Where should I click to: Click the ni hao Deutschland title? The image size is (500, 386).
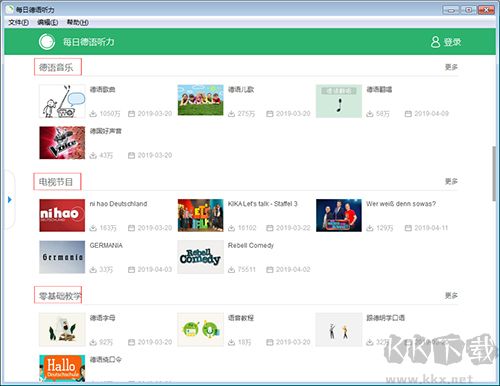pos(118,204)
